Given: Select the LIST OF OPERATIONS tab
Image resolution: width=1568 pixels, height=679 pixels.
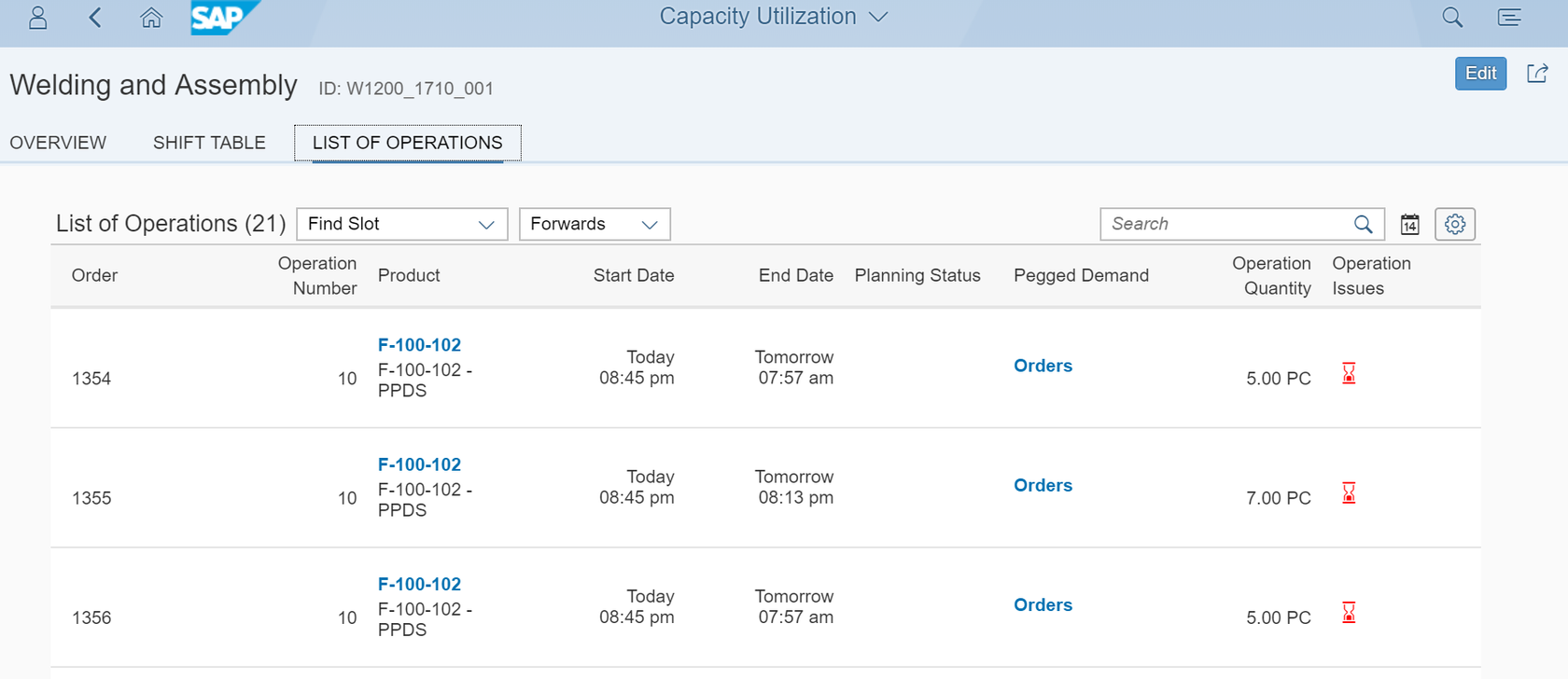Looking at the screenshot, I should pos(408,143).
